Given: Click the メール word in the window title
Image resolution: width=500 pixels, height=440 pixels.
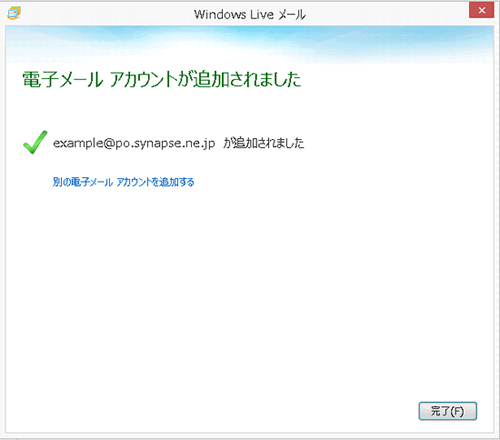Looking at the screenshot, I should click(292, 15).
